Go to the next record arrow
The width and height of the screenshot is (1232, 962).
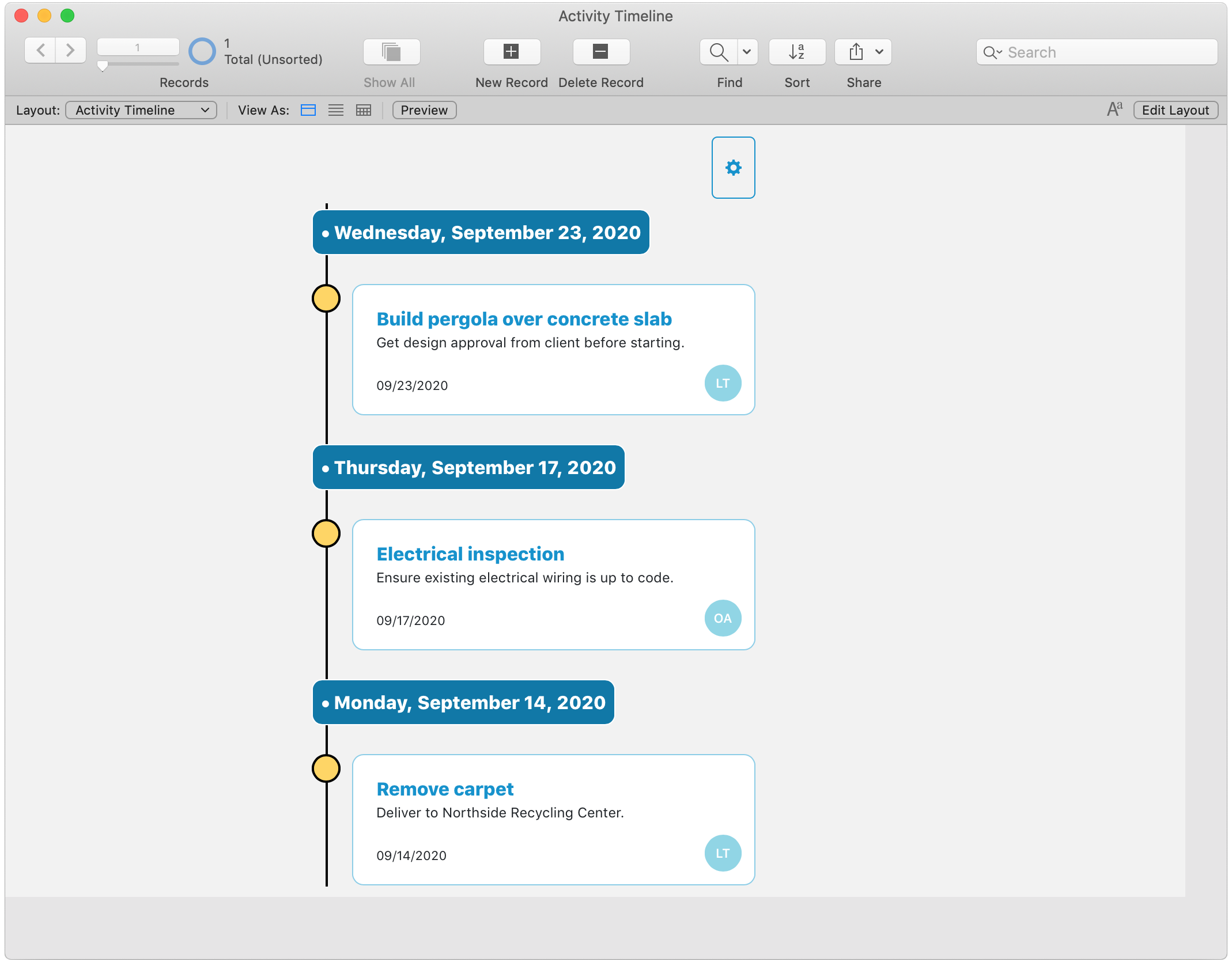[70, 51]
